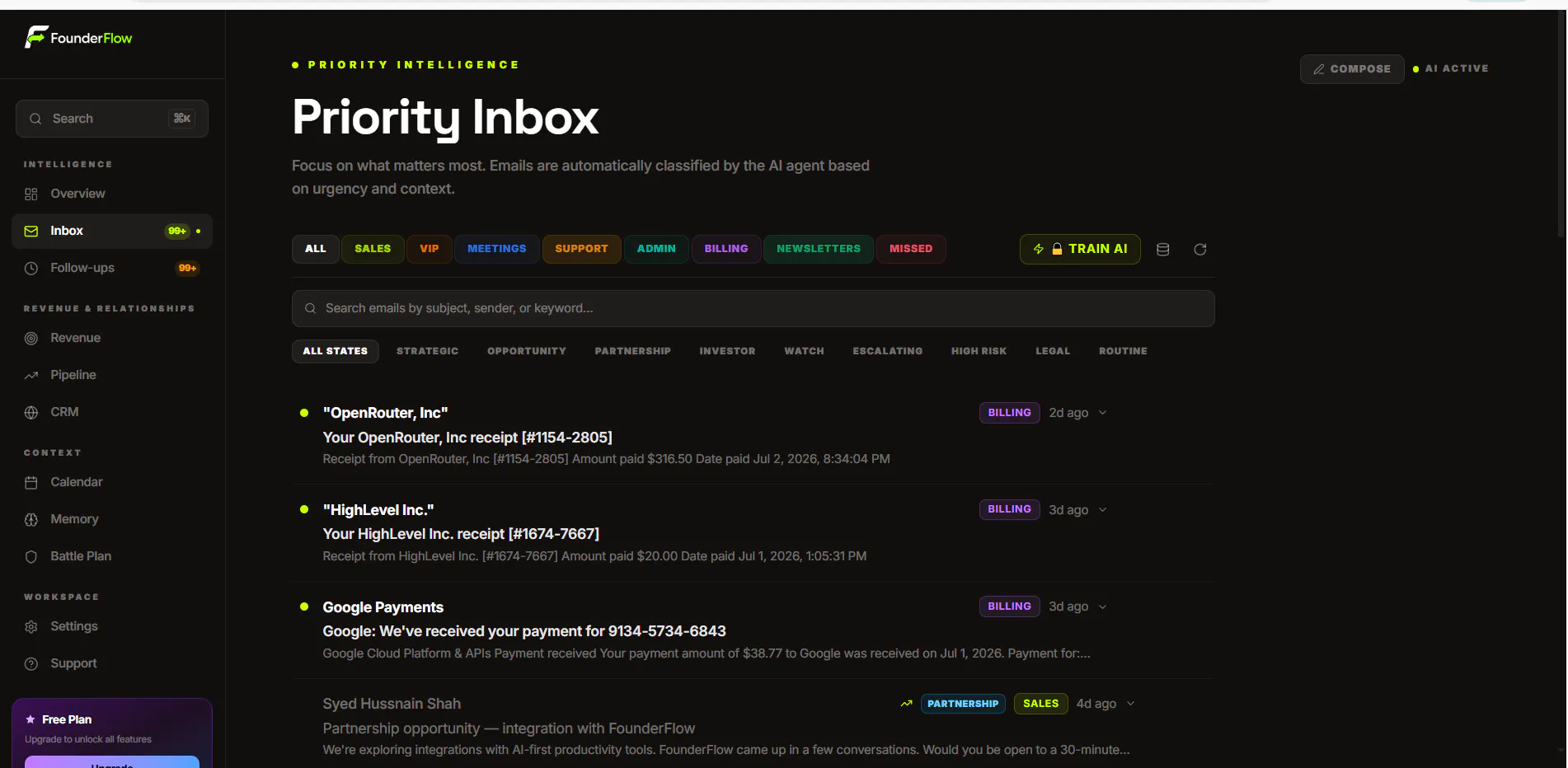Filter emails by SALES category

(373, 249)
